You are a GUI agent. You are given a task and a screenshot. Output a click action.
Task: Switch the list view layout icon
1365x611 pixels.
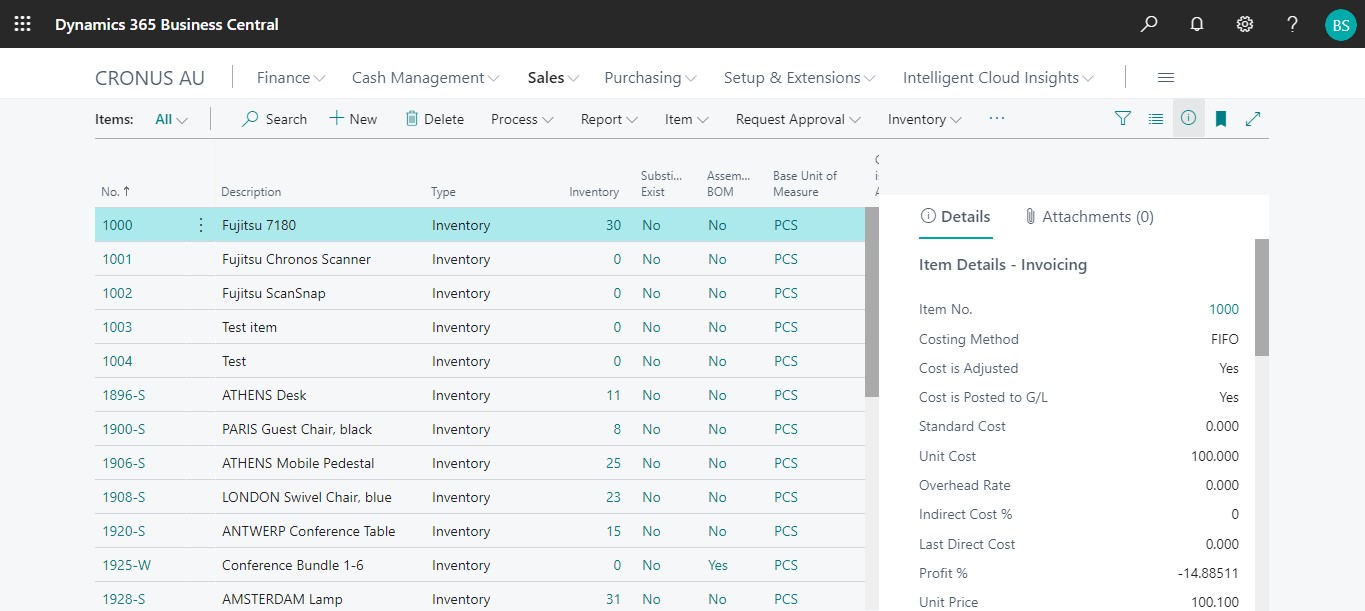point(1156,119)
